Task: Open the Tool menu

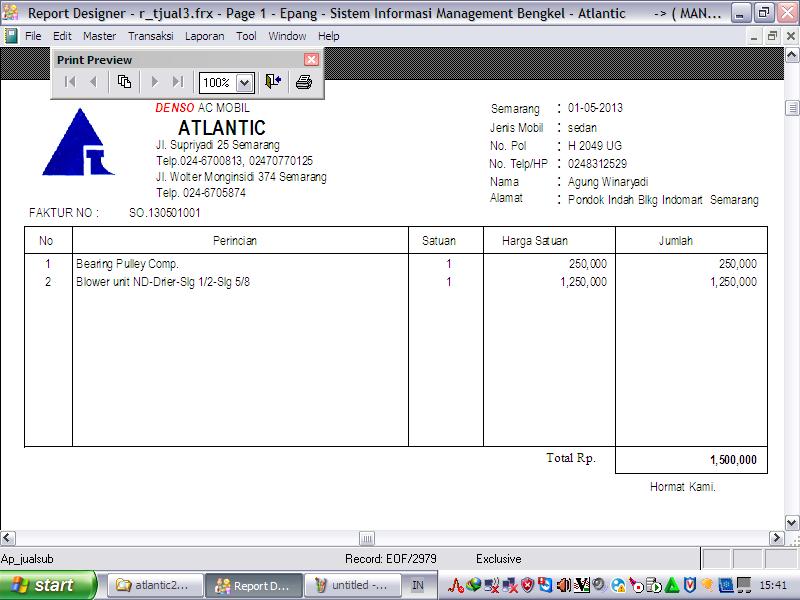Action: (246, 36)
